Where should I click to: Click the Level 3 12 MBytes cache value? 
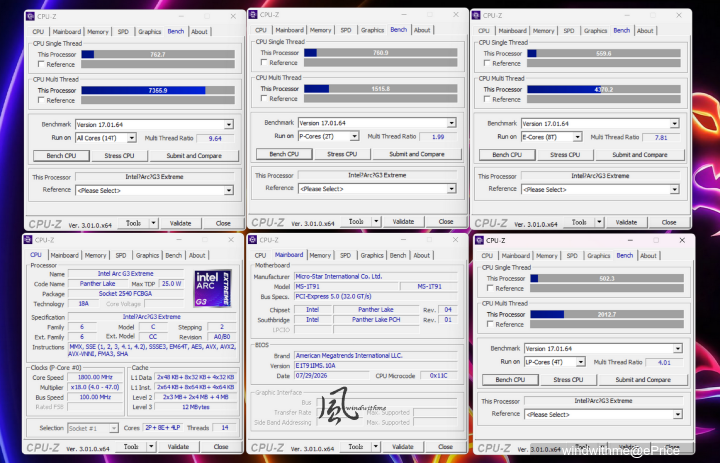pyautogui.click(x=196, y=407)
